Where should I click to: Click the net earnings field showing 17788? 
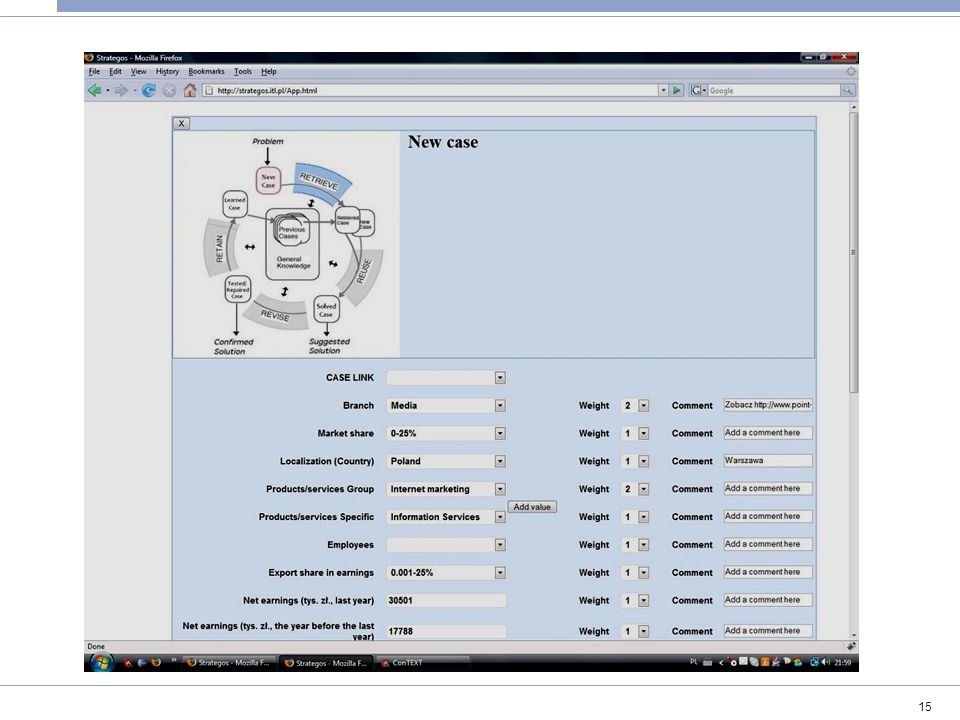coord(446,631)
